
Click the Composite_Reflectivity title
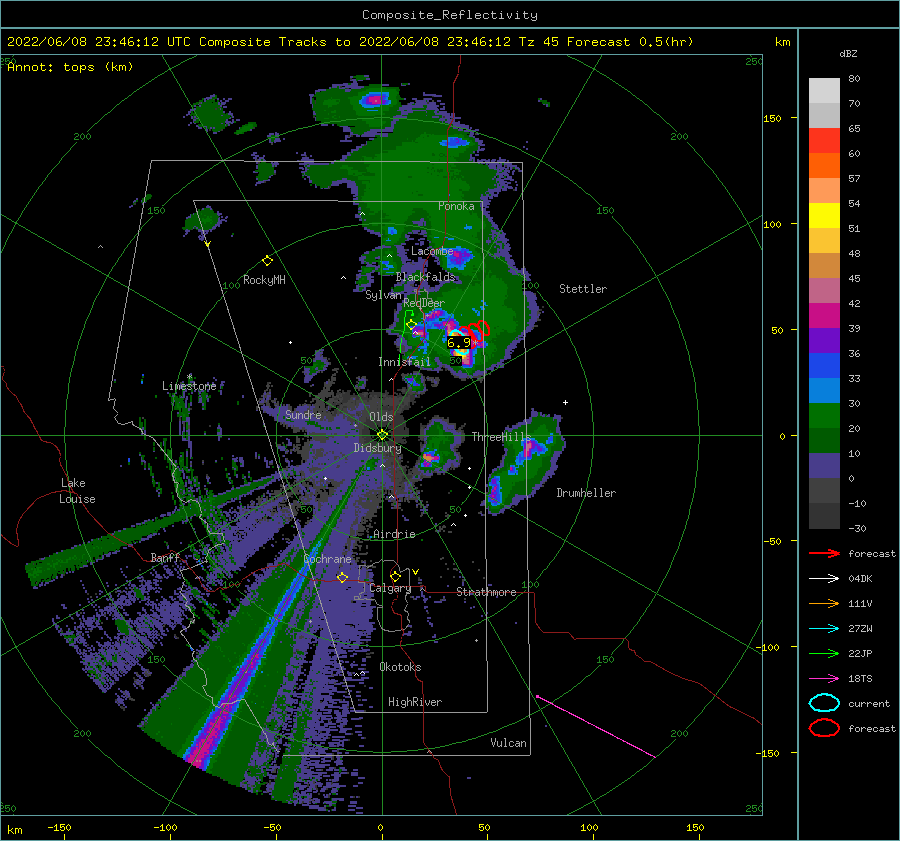click(449, 15)
